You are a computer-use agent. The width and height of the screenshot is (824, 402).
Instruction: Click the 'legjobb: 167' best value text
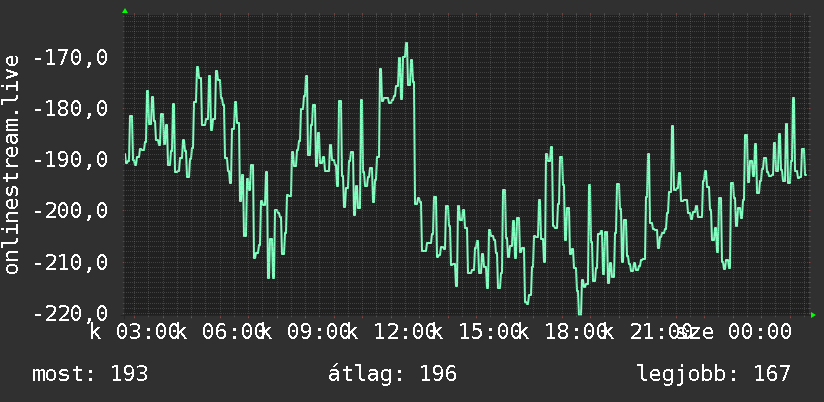(x=714, y=374)
